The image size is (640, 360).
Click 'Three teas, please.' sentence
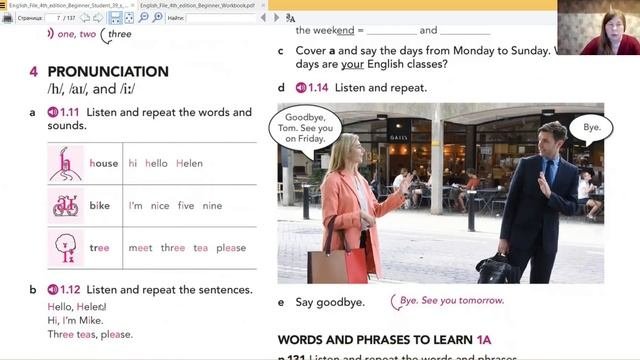90,334
